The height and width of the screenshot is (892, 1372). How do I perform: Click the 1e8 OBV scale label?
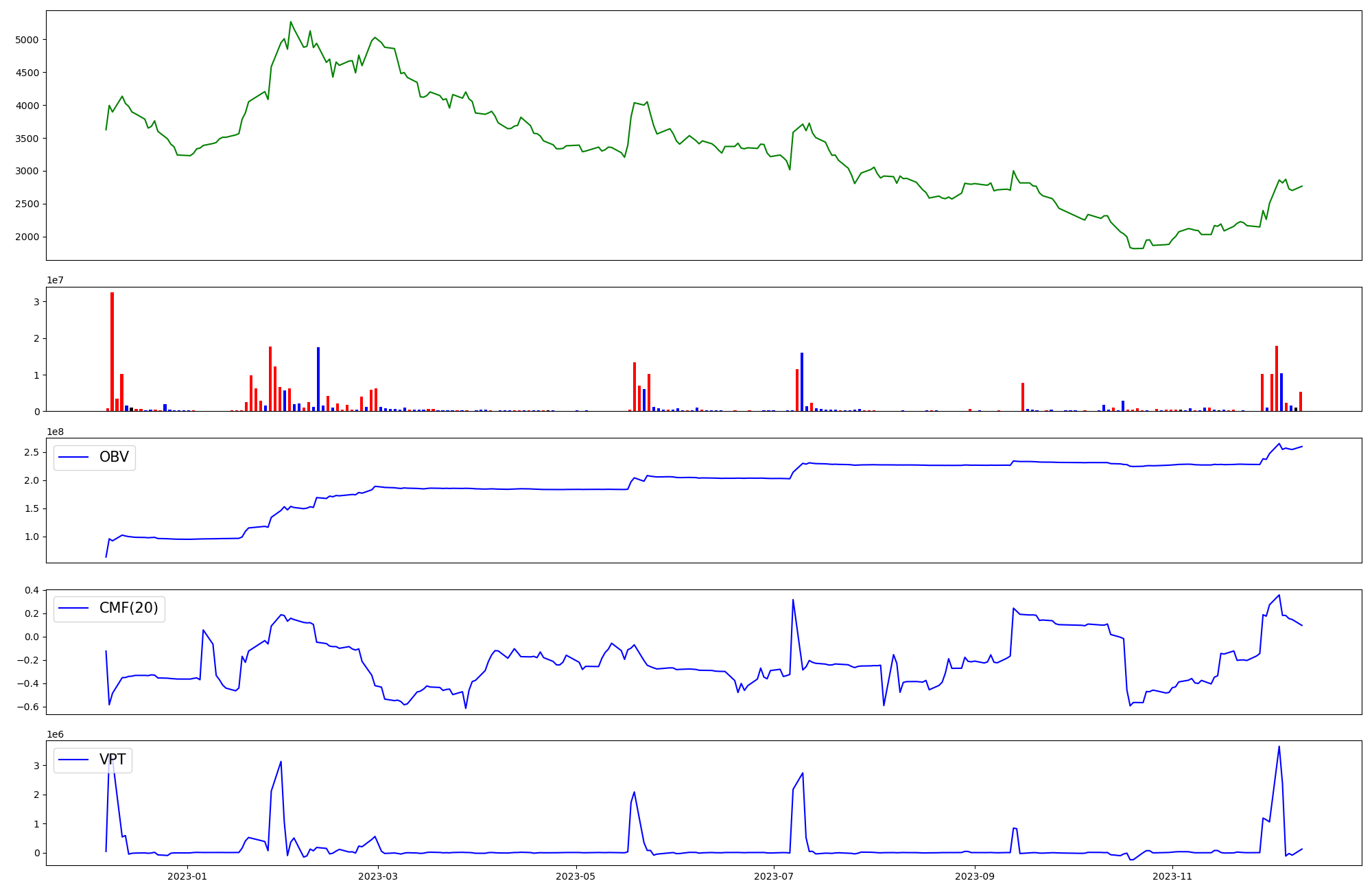tap(56, 432)
